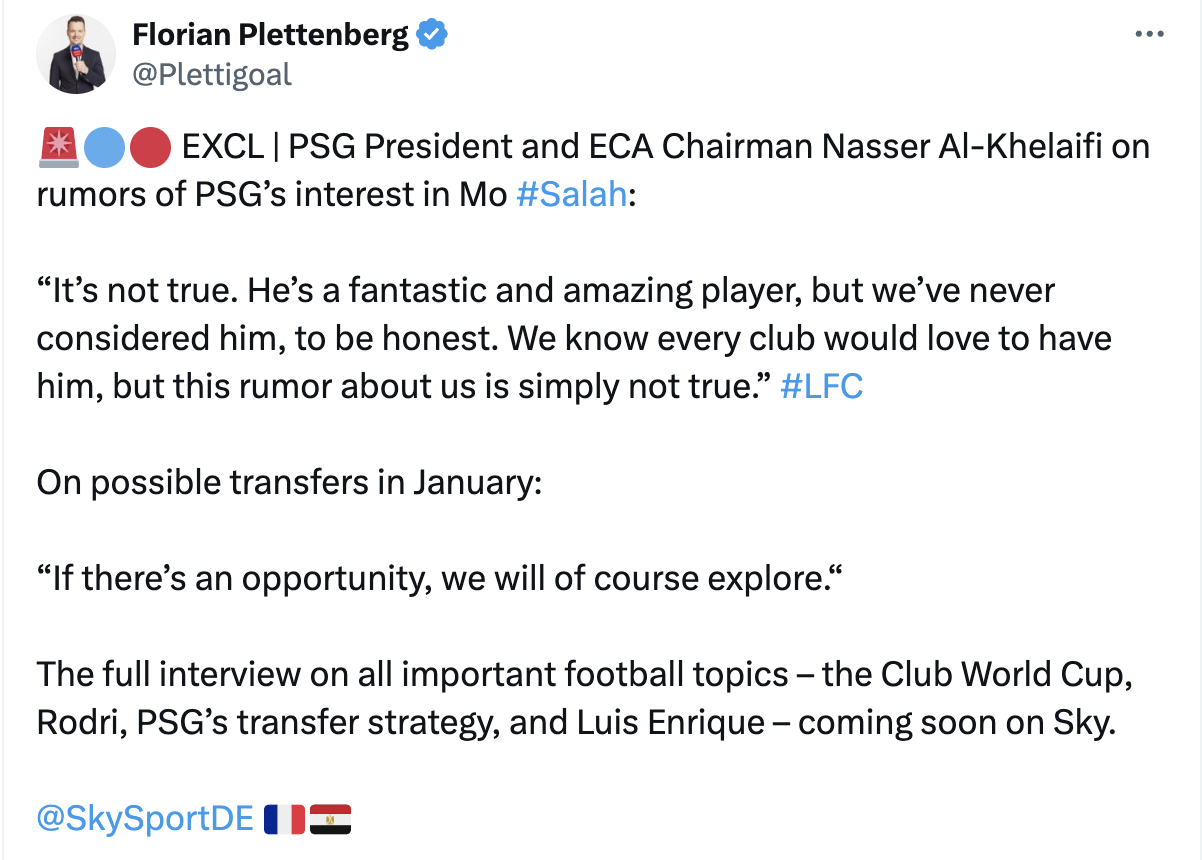The height and width of the screenshot is (860, 1202).
Task: Open the @SkySportDE mention
Action: [145, 818]
